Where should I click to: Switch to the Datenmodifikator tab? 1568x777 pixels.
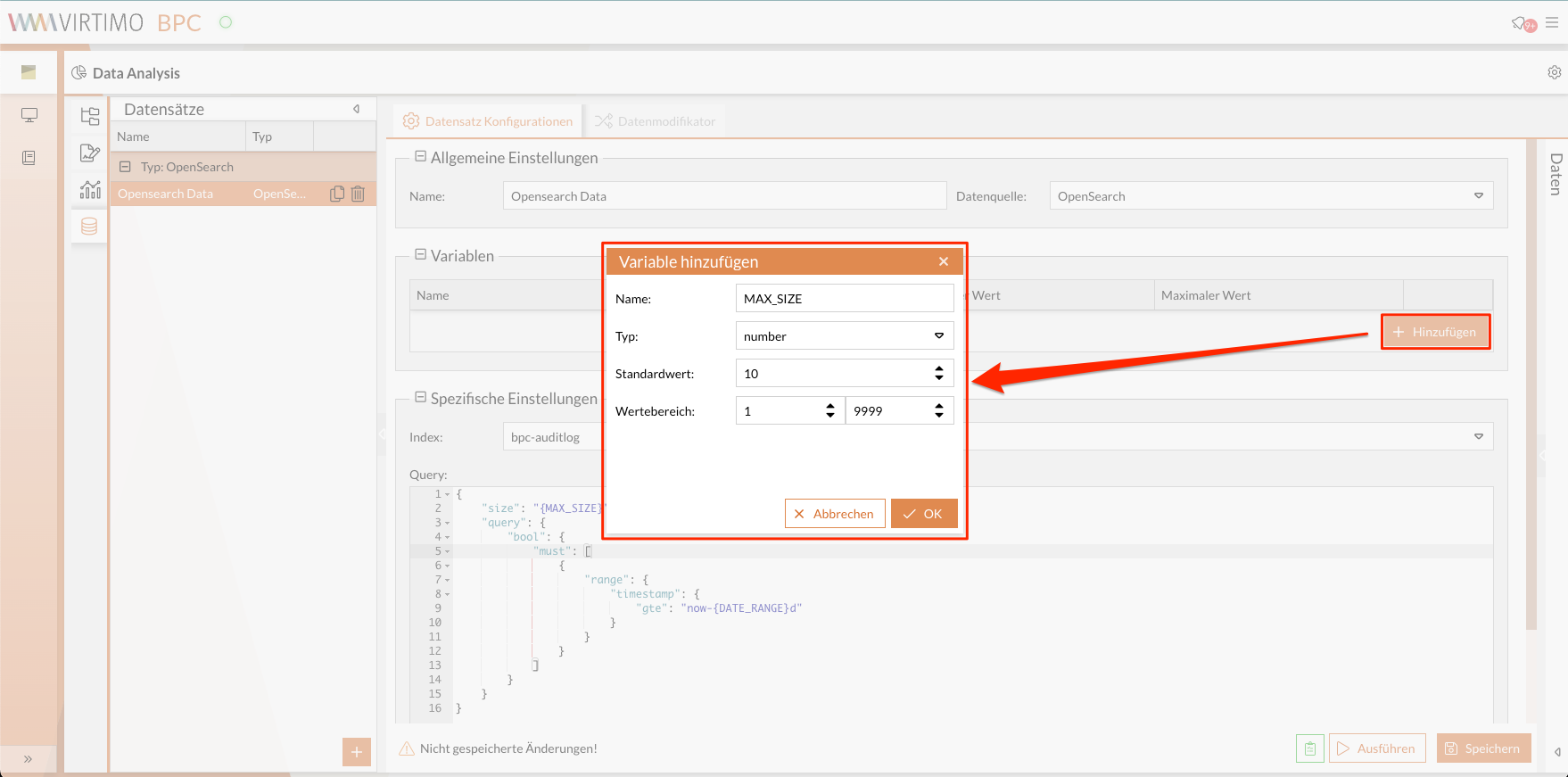(x=656, y=121)
